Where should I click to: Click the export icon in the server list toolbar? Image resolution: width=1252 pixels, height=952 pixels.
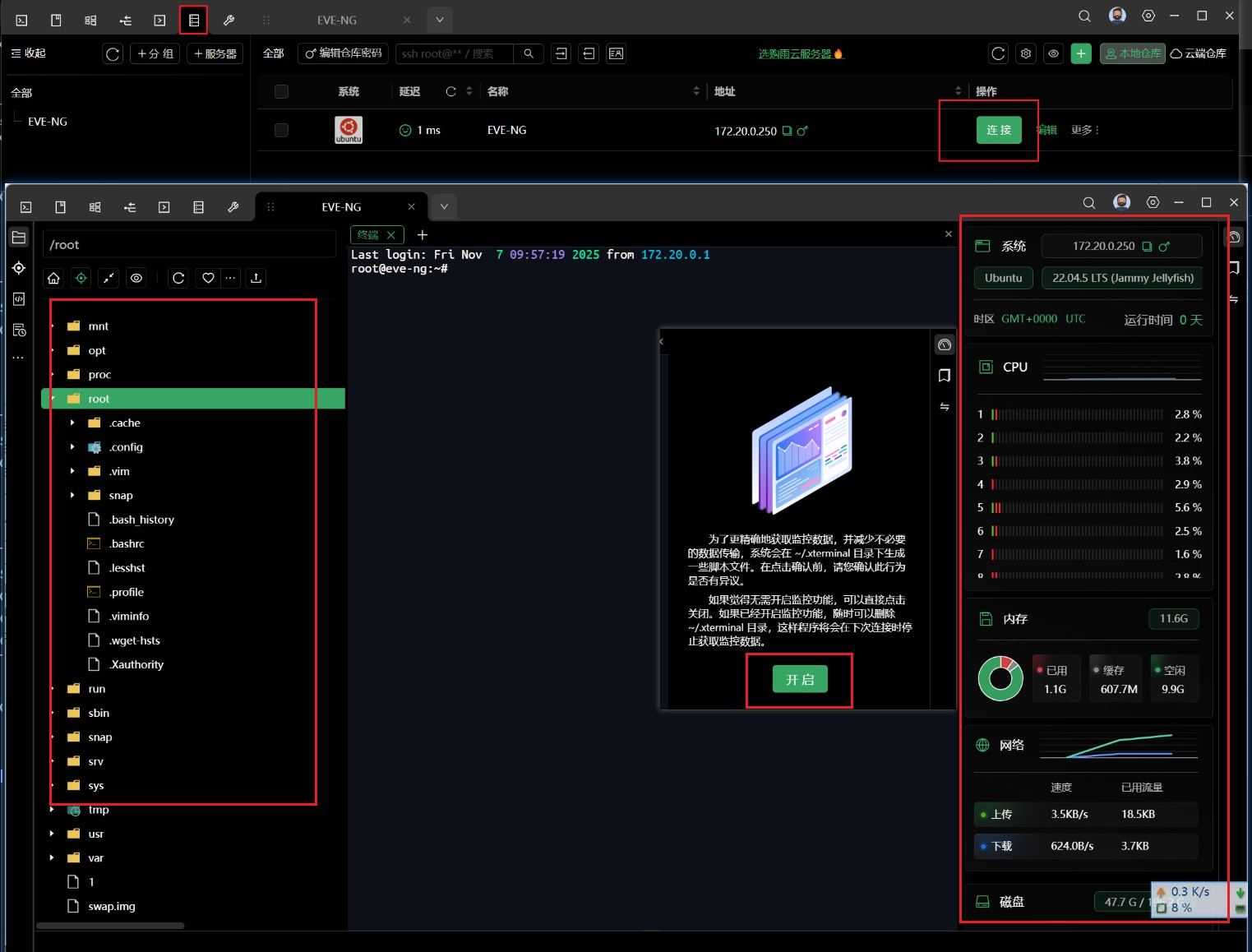point(589,53)
